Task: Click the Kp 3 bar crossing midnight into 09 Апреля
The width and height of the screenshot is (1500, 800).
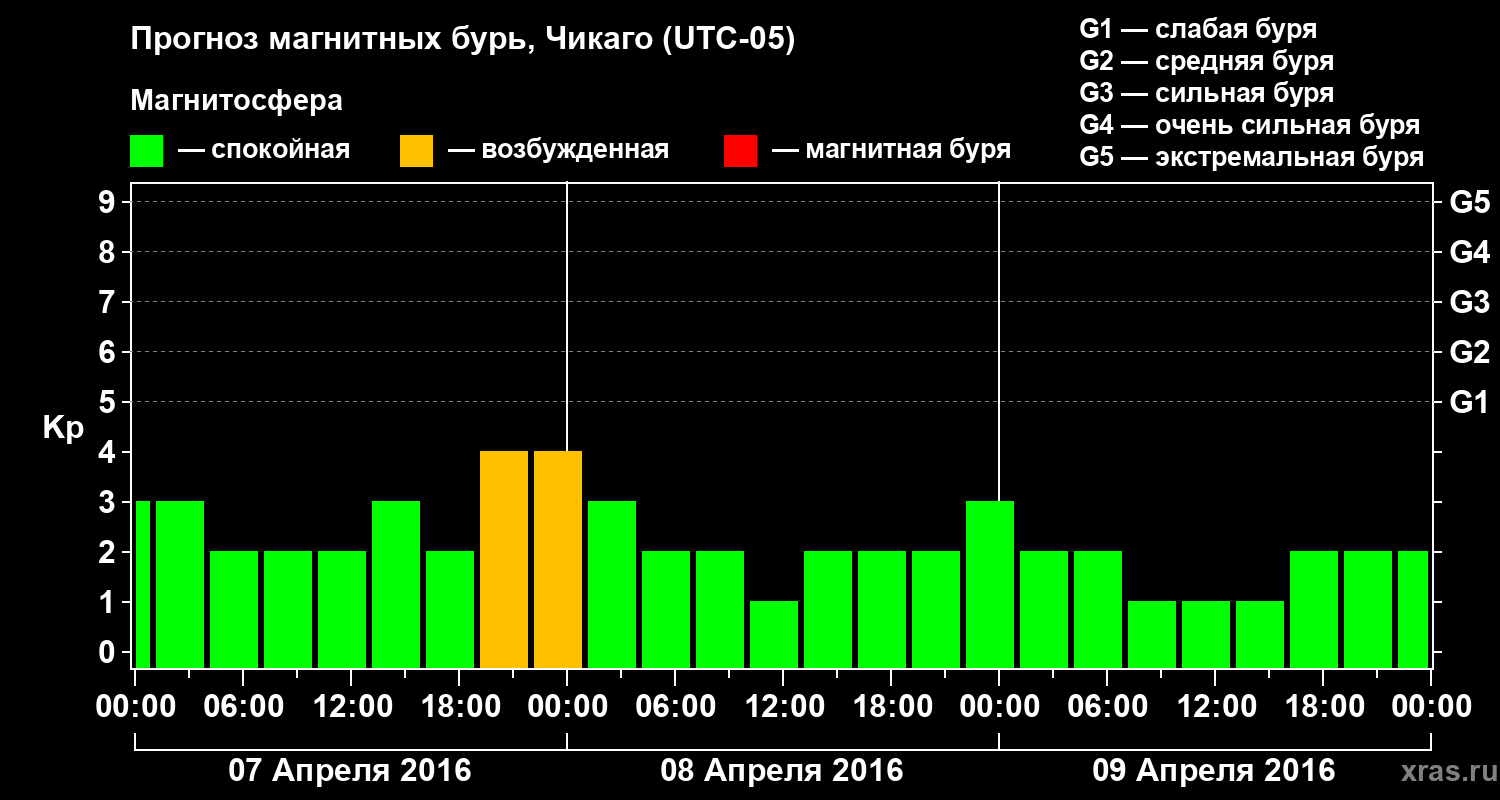Action: point(990,585)
